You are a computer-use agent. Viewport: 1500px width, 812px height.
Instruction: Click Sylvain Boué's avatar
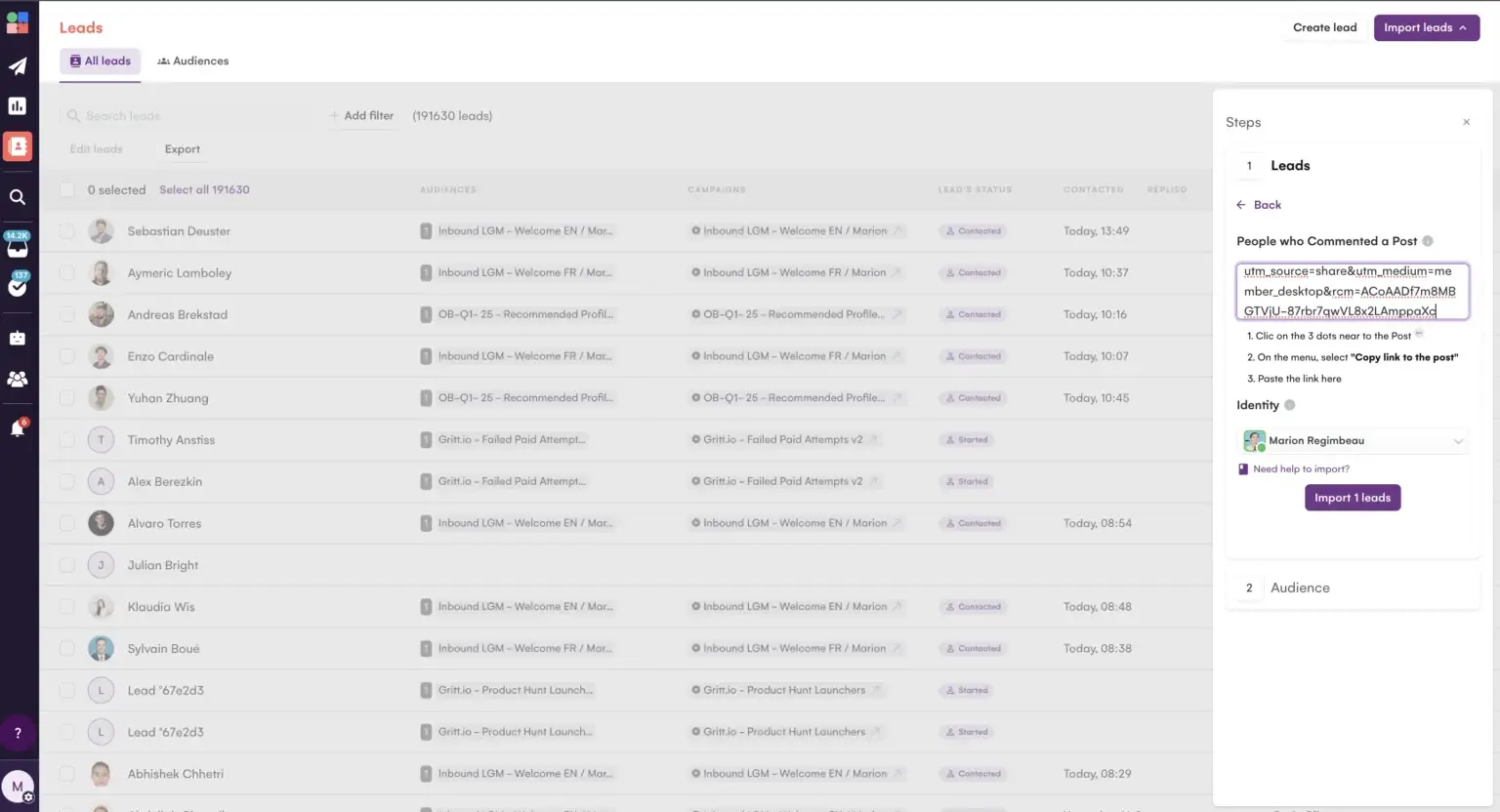coord(101,648)
